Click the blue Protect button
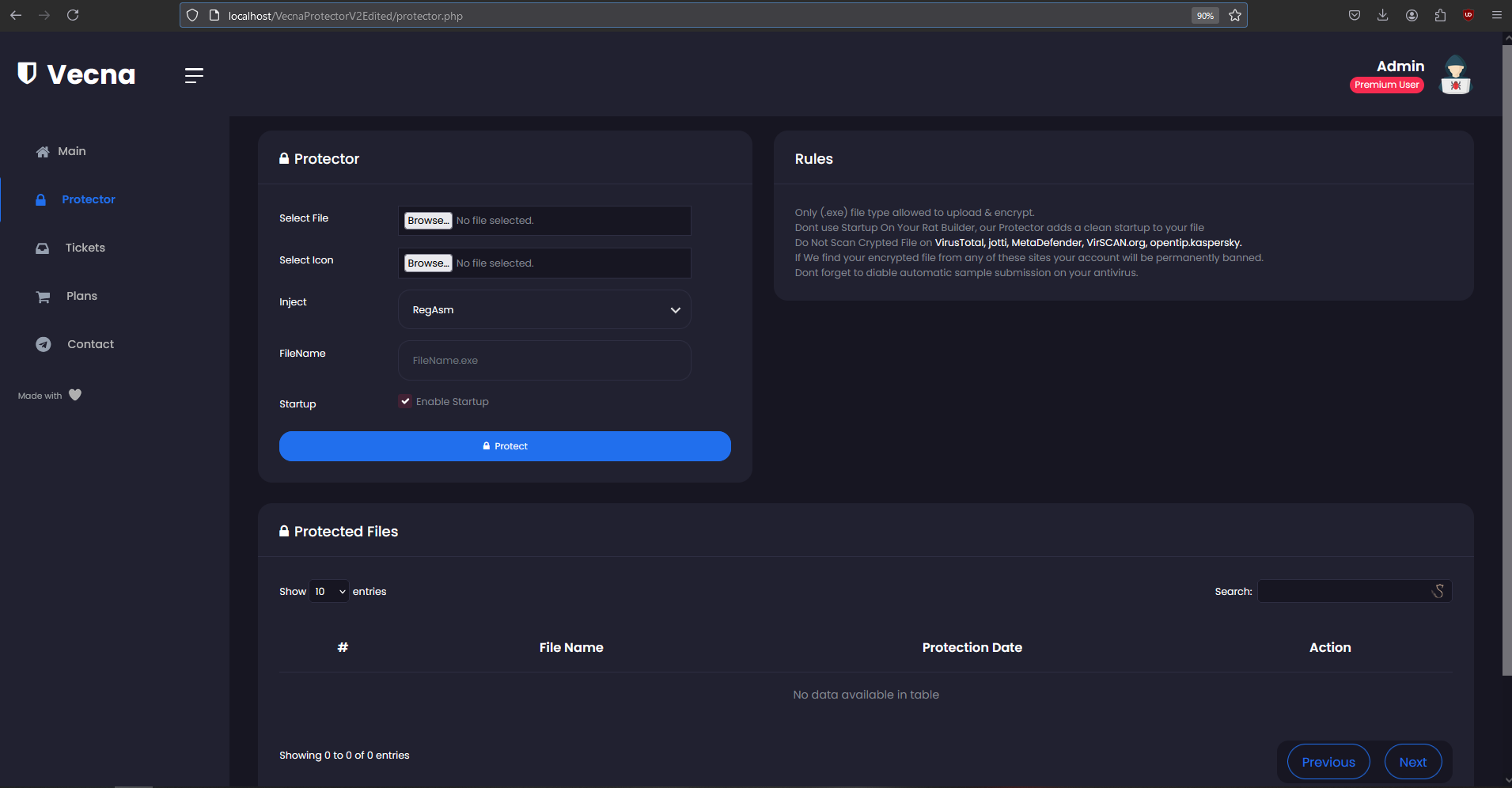This screenshot has width=1512, height=788. pos(505,446)
